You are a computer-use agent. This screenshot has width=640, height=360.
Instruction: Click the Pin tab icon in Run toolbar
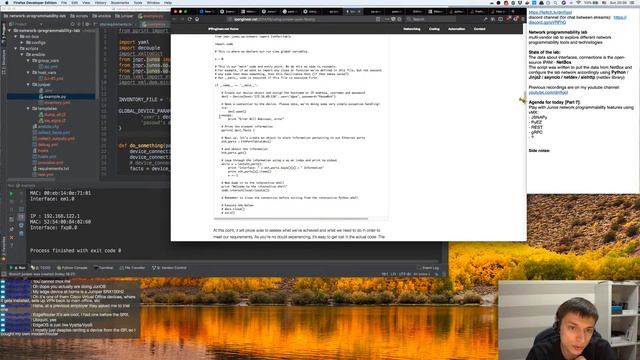point(11,229)
